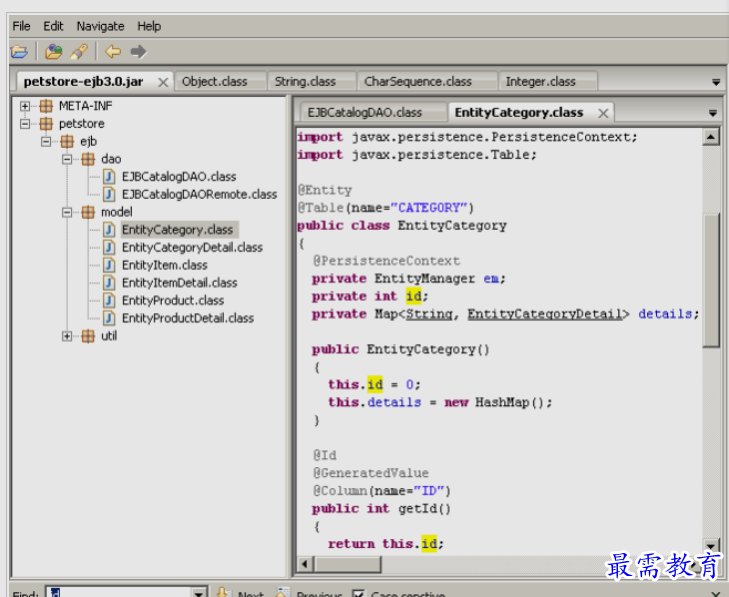Viewport: 729px width, 597px height.
Task: Click the vertical scrollbar down arrow
Action: click(711, 545)
